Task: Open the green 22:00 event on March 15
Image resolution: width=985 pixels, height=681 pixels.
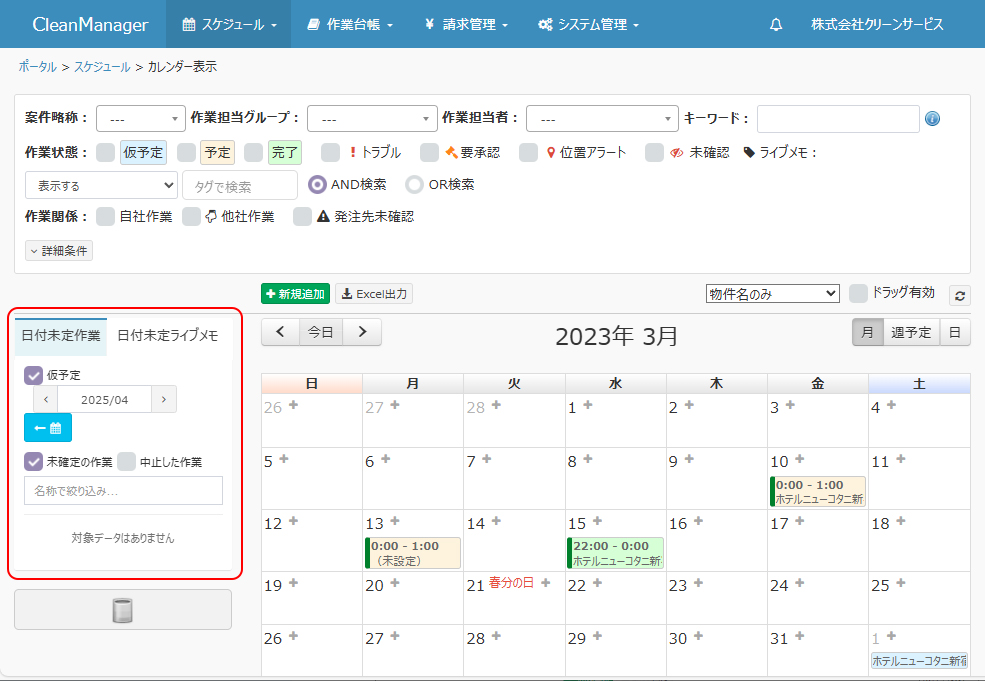Action: [x=615, y=553]
